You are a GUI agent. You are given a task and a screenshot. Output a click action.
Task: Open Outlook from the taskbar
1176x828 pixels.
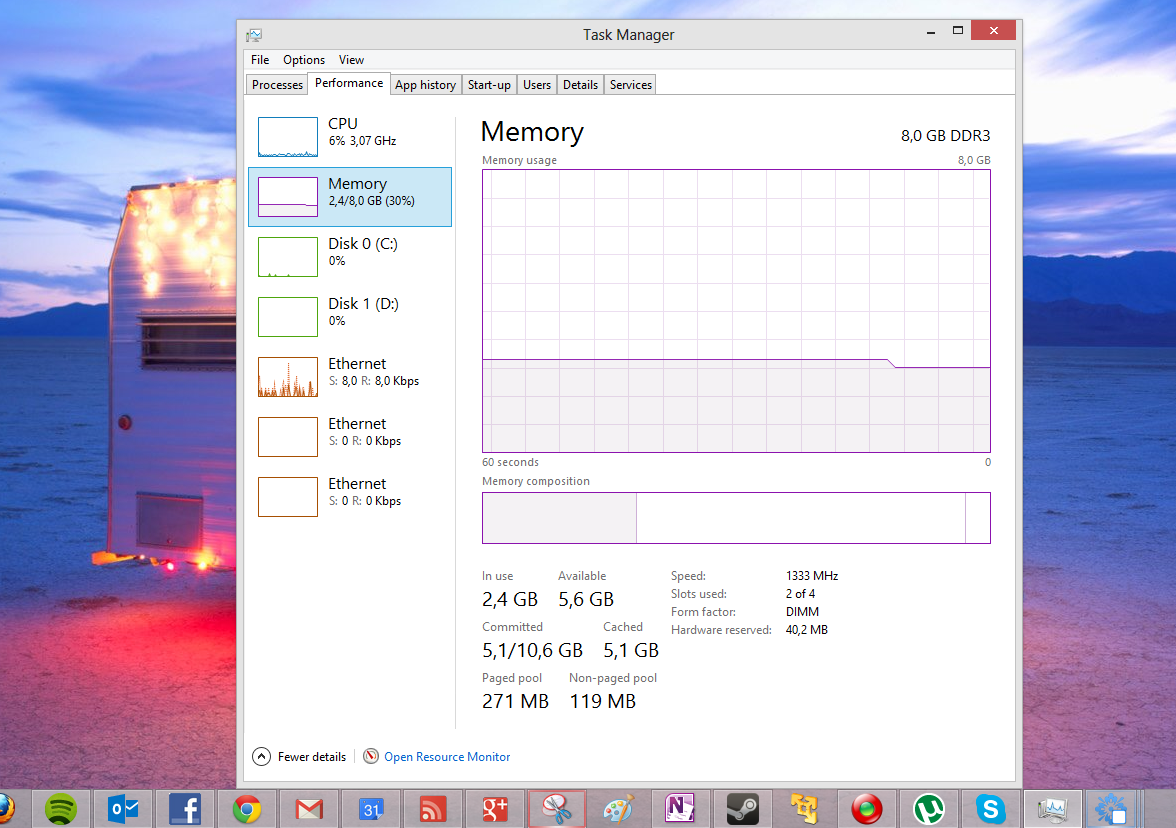tap(123, 809)
